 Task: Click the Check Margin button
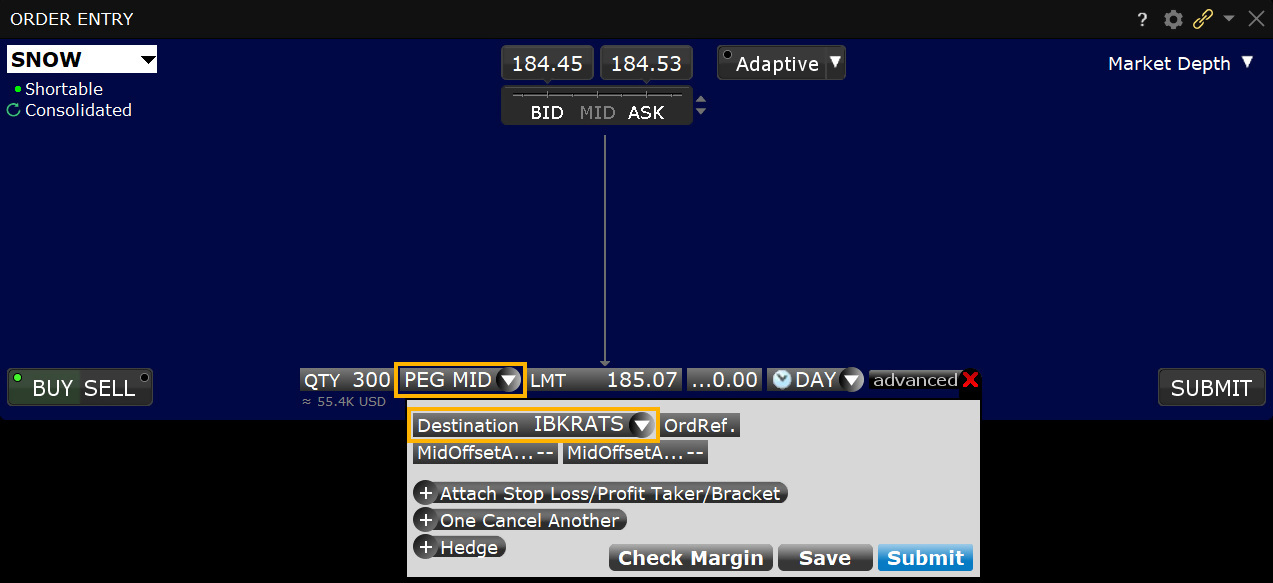pyautogui.click(x=690, y=557)
